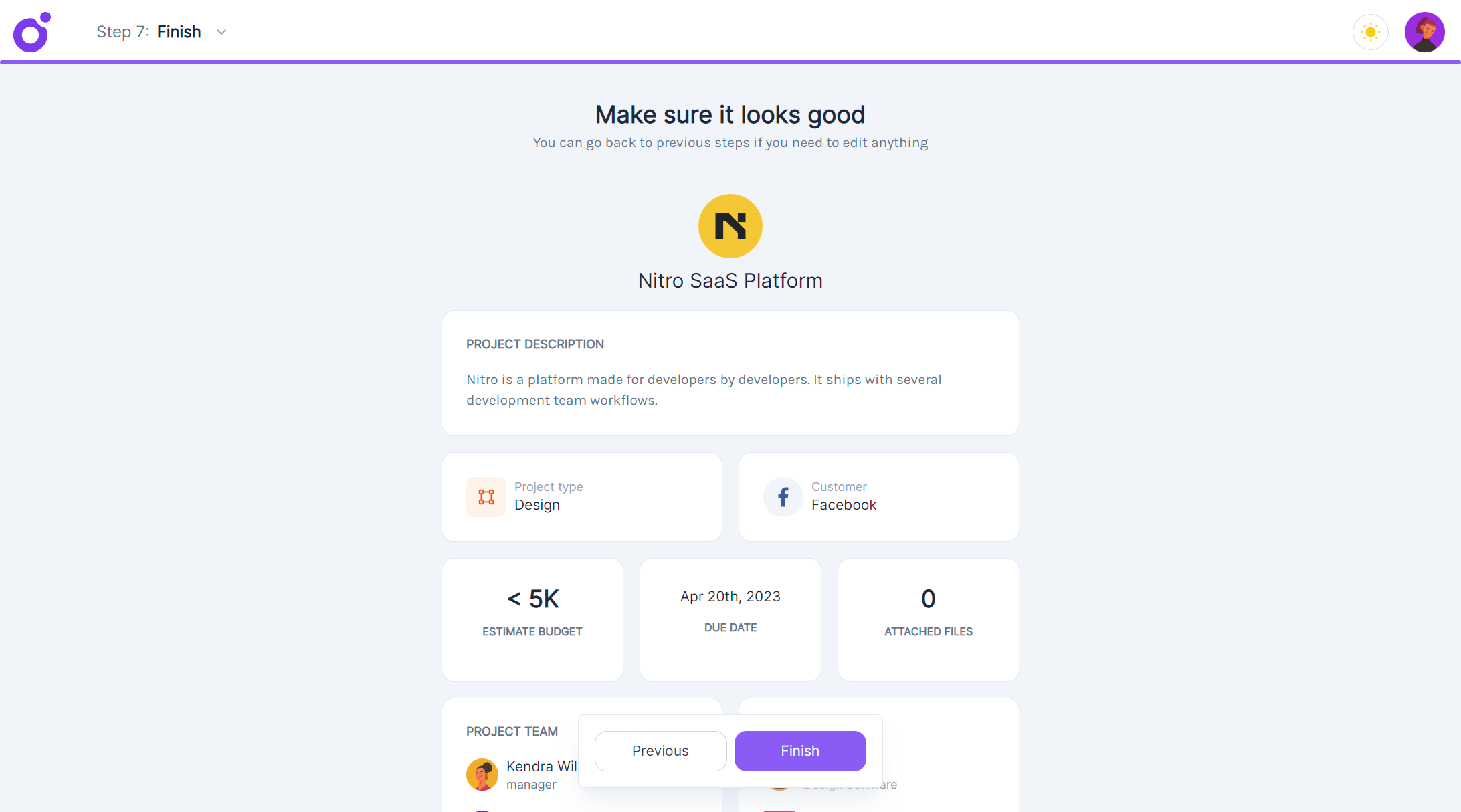Click the yellow Nitro project logo
This screenshot has width=1461, height=812.
730,226
